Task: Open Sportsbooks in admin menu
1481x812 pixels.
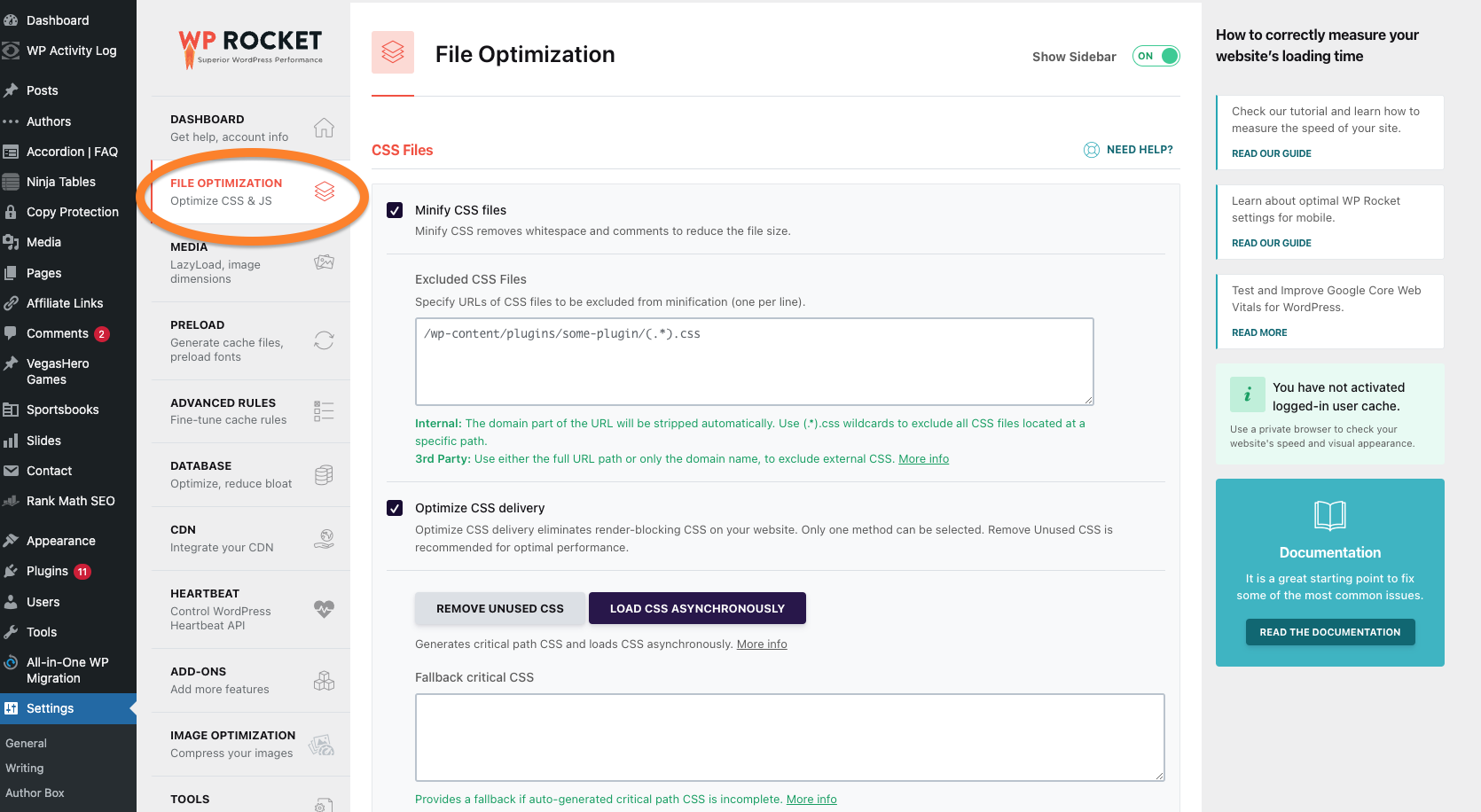Action: point(68,410)
